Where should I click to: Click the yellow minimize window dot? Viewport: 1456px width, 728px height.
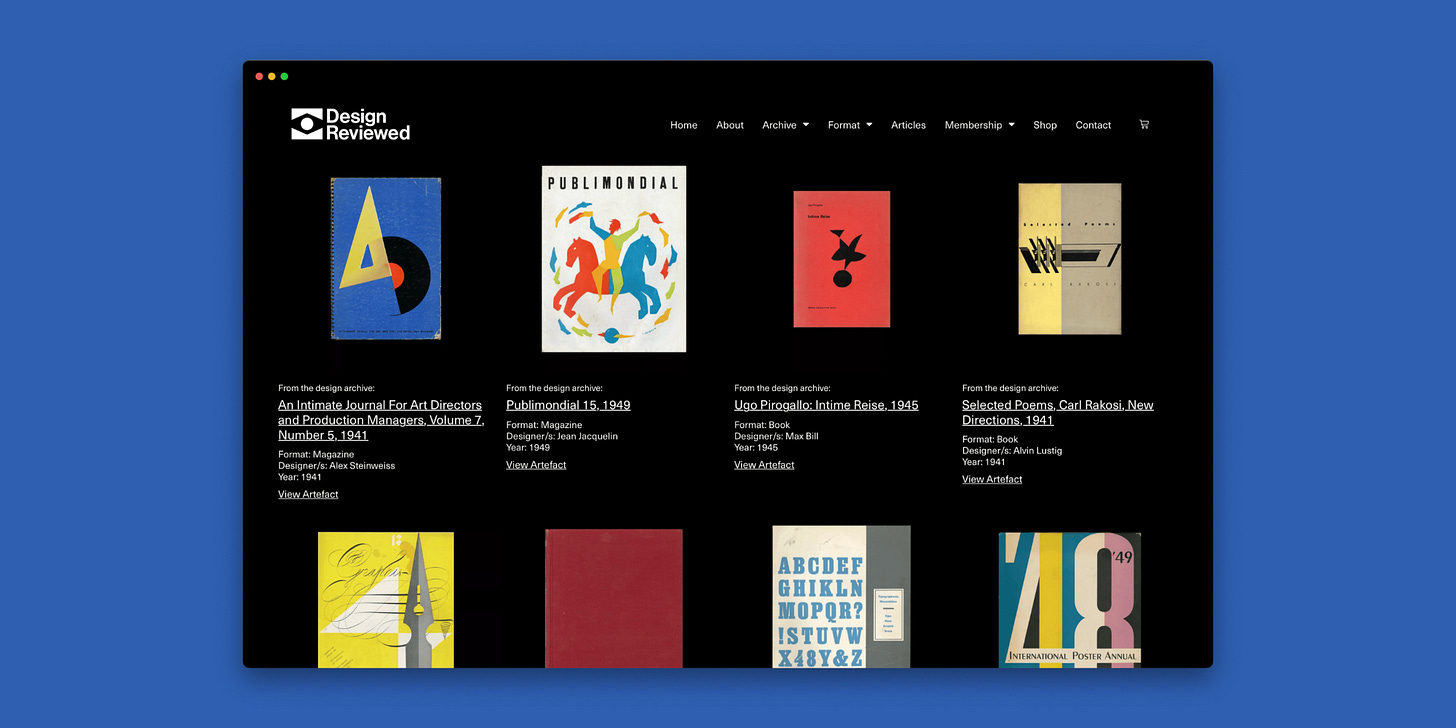point(272,76)
